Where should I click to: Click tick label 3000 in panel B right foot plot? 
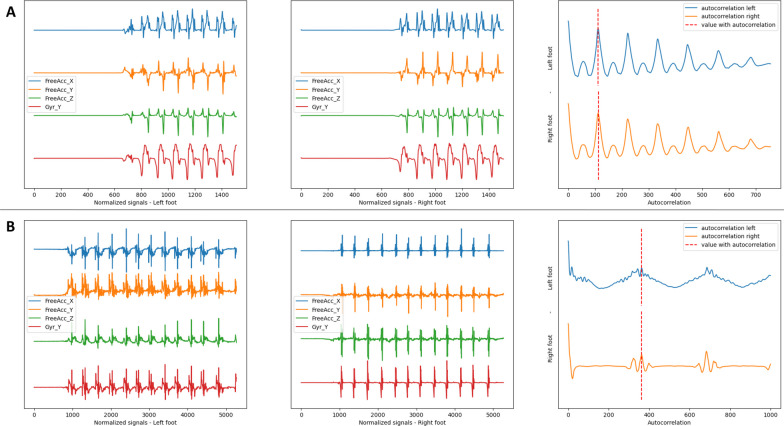point(416,415)
